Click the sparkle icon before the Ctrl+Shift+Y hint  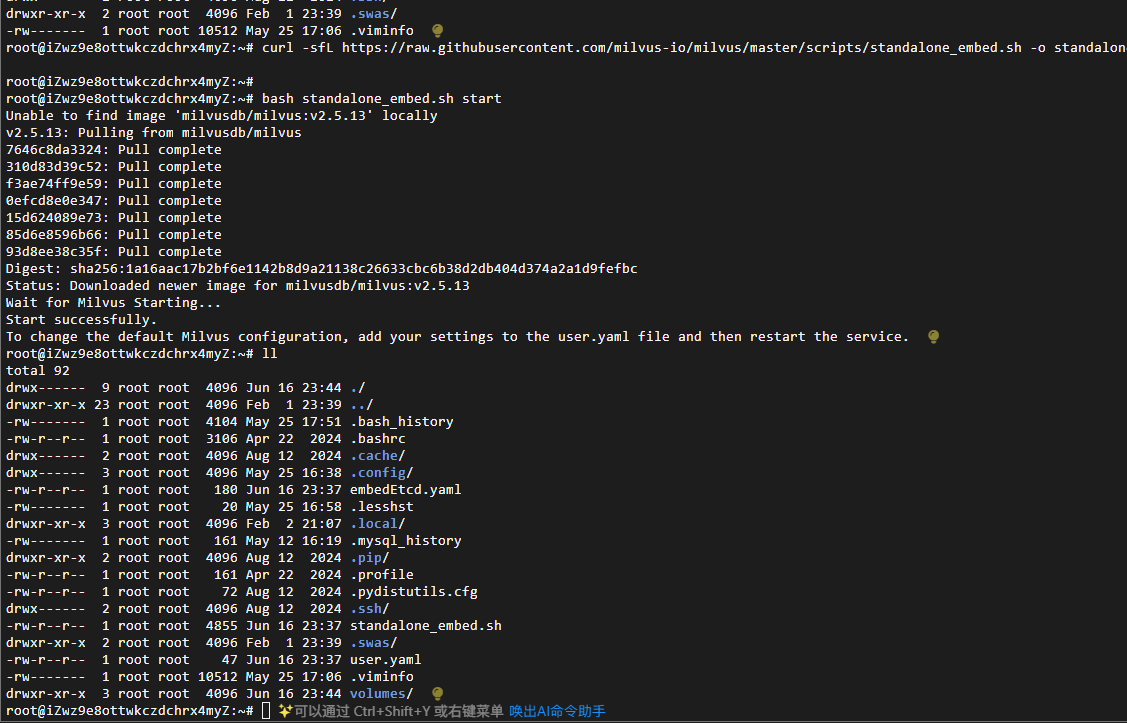point(285,711)
